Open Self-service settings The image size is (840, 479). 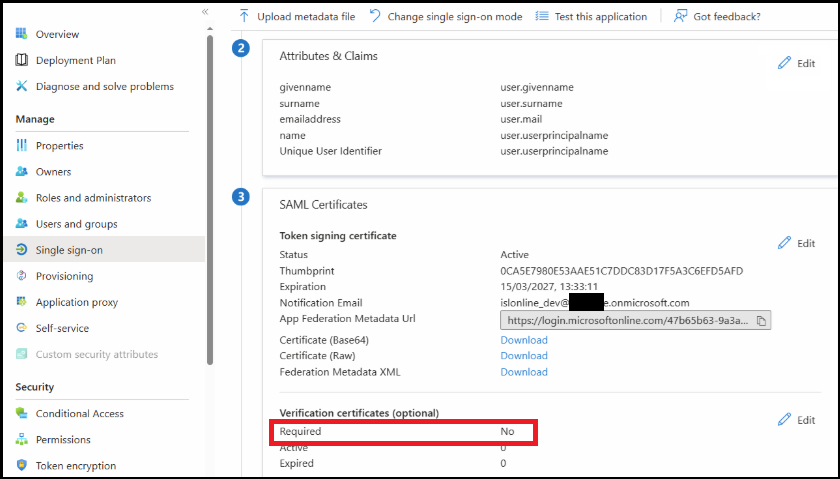62,328
